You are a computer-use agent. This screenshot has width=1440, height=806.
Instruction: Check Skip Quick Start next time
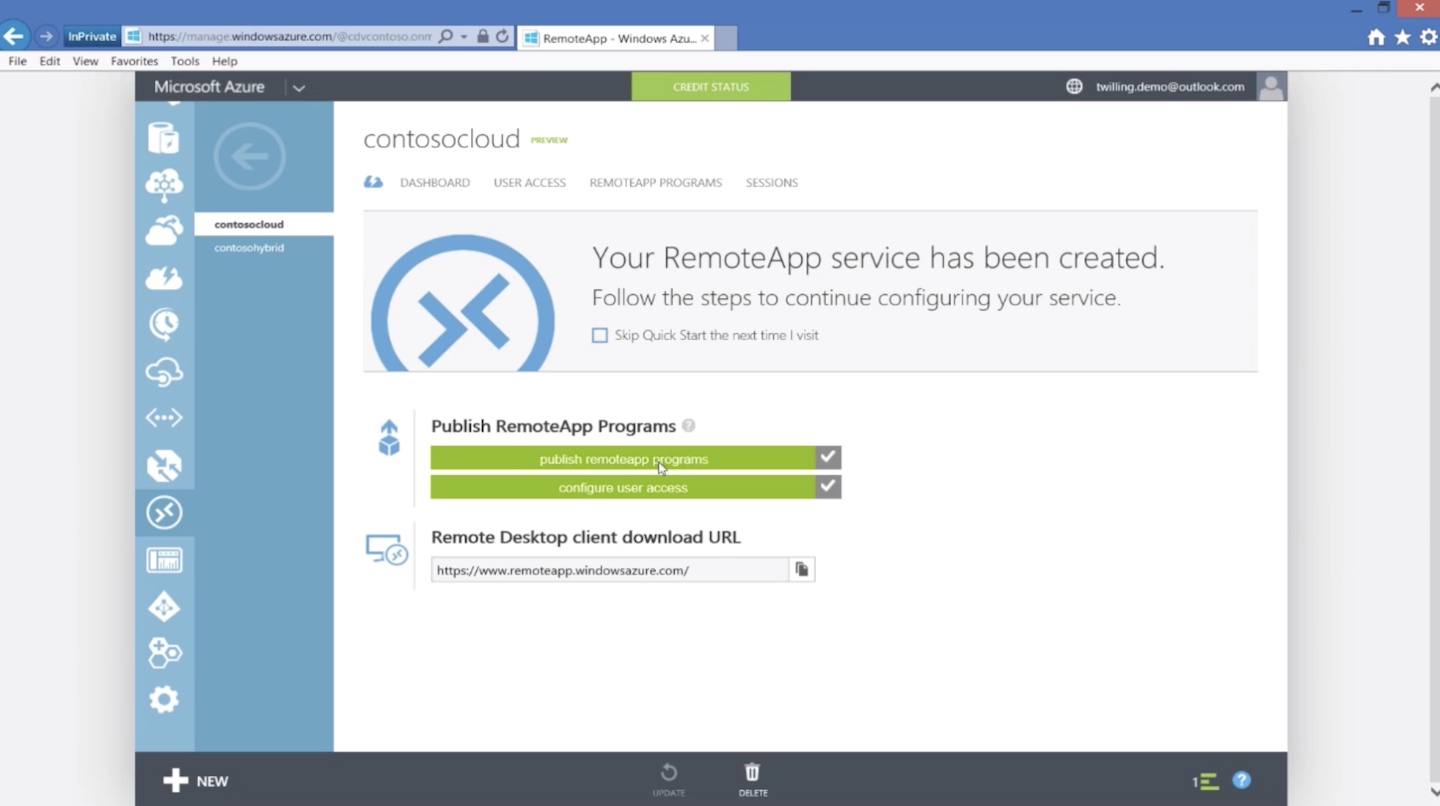click(x=600, y=335)
